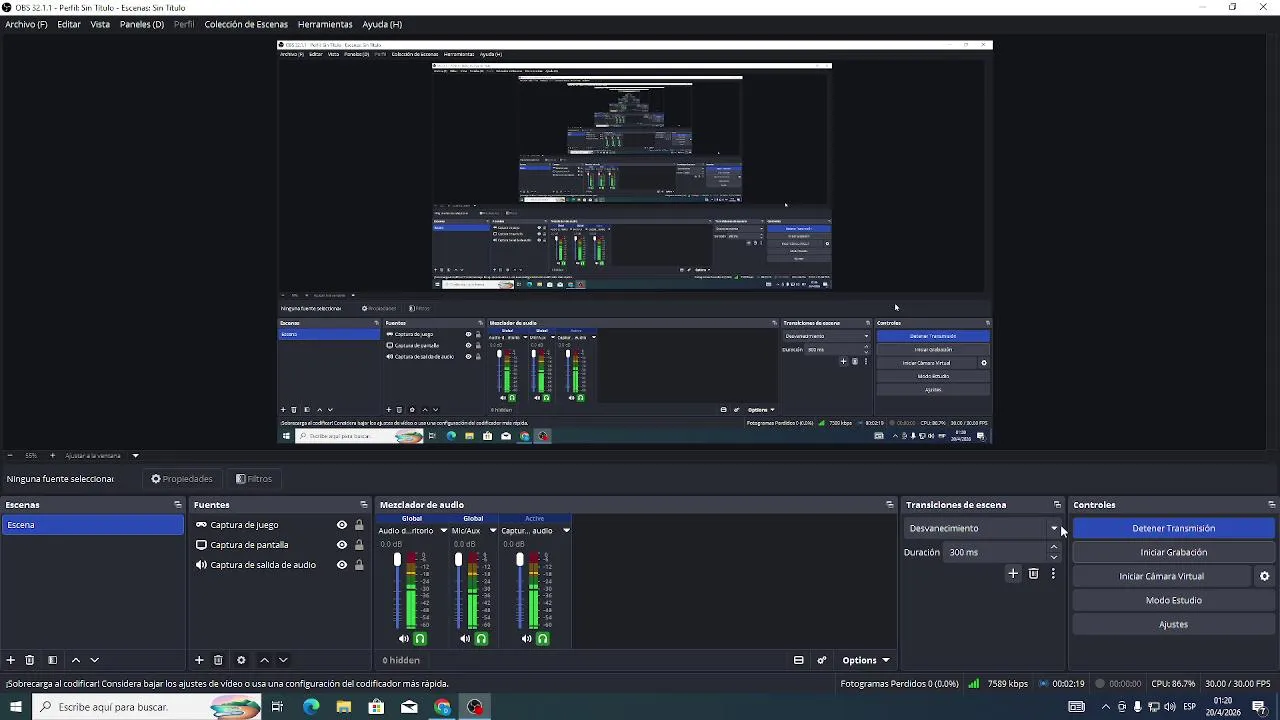Open transition properties three-dot menu
Screen dimensions: 1280x720
1053,574
